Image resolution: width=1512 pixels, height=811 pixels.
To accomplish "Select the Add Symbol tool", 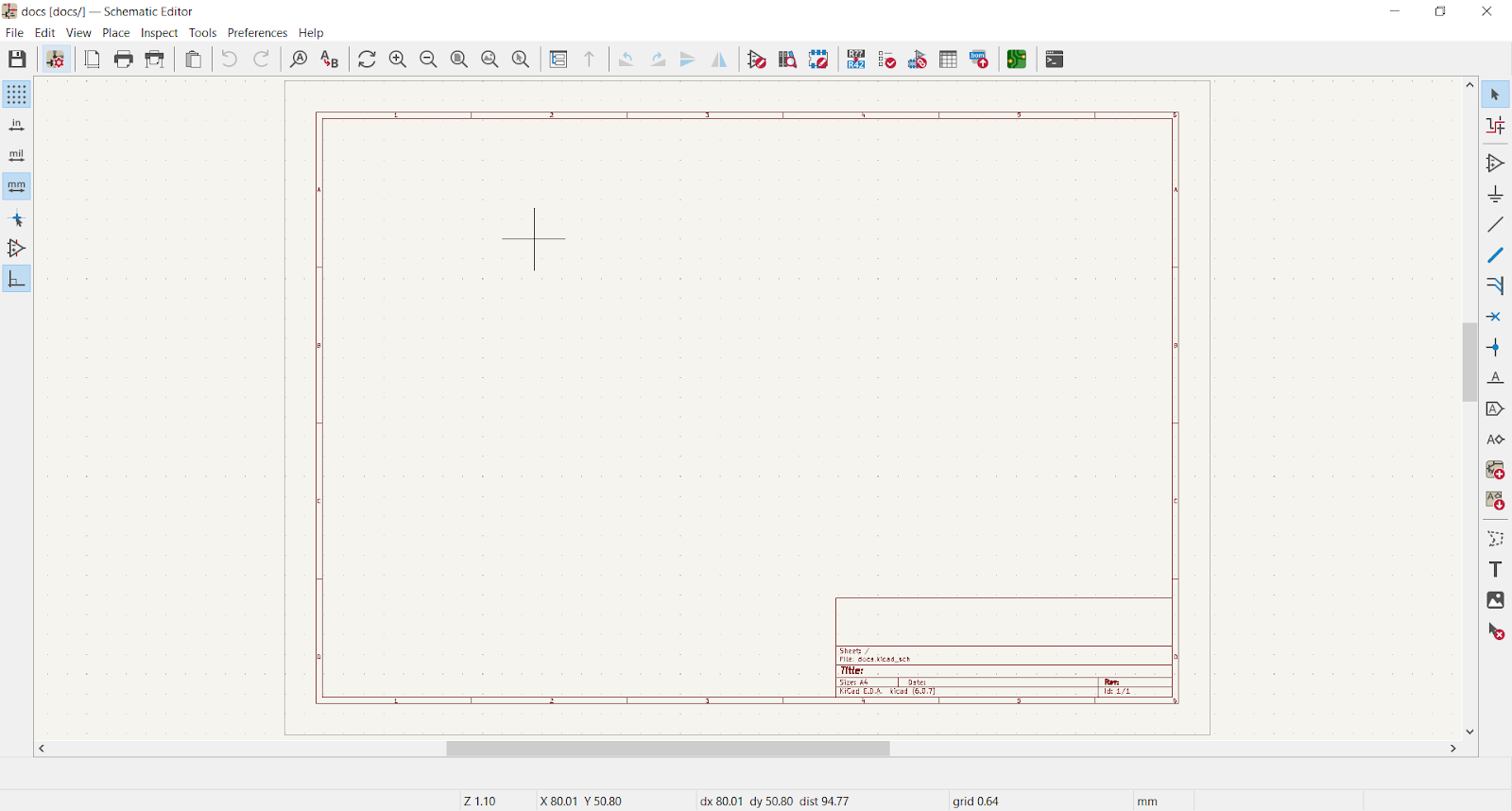I will pos(1495,164).
